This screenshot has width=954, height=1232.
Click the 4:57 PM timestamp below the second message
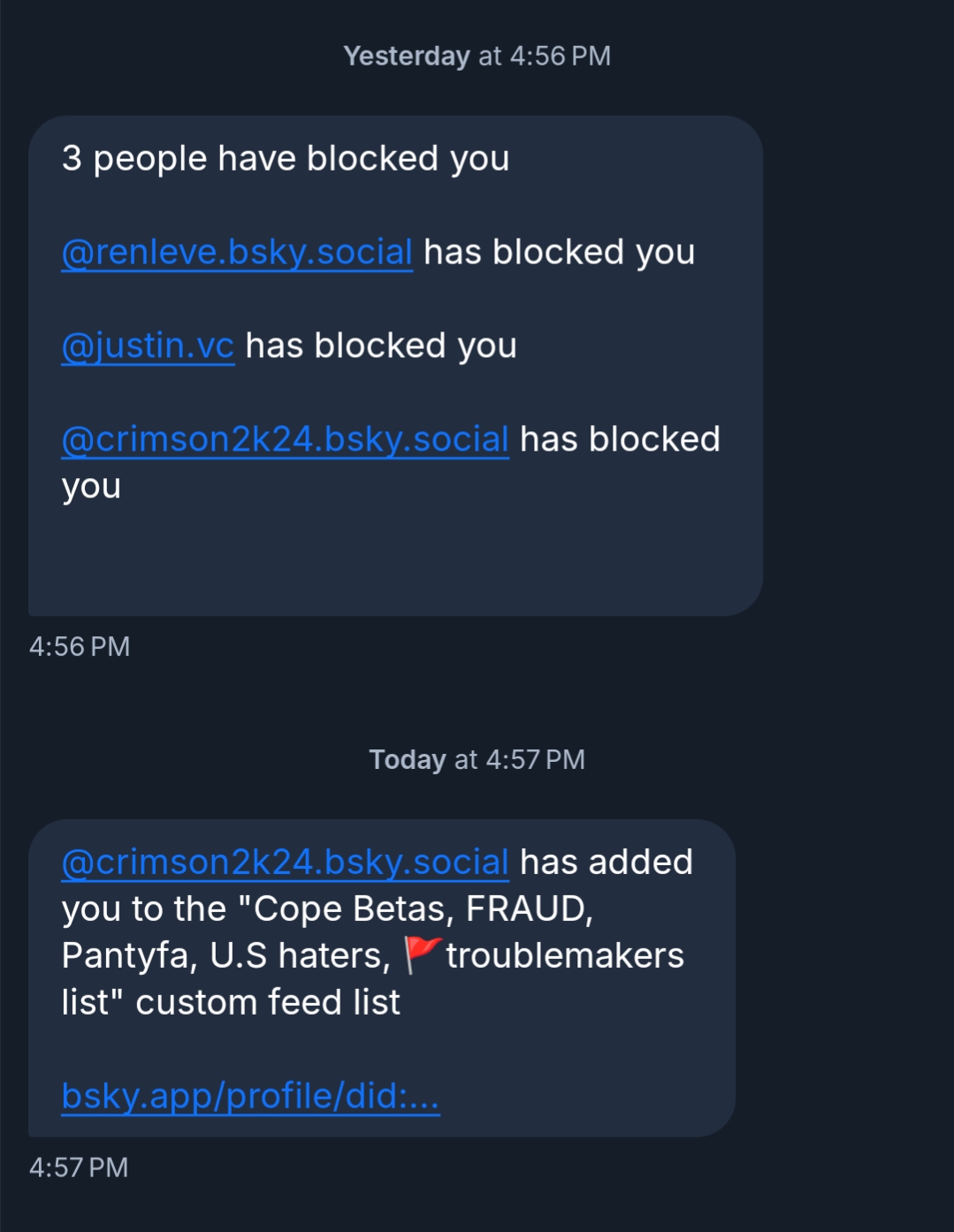click(79, 1167)
